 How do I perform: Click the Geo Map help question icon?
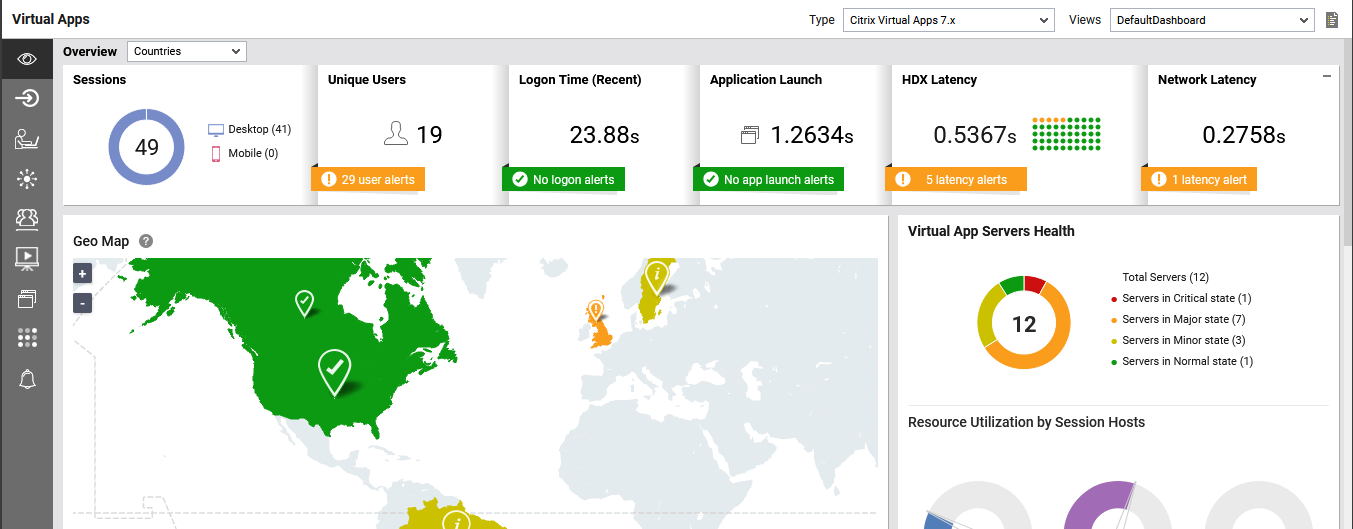[146, 241]
